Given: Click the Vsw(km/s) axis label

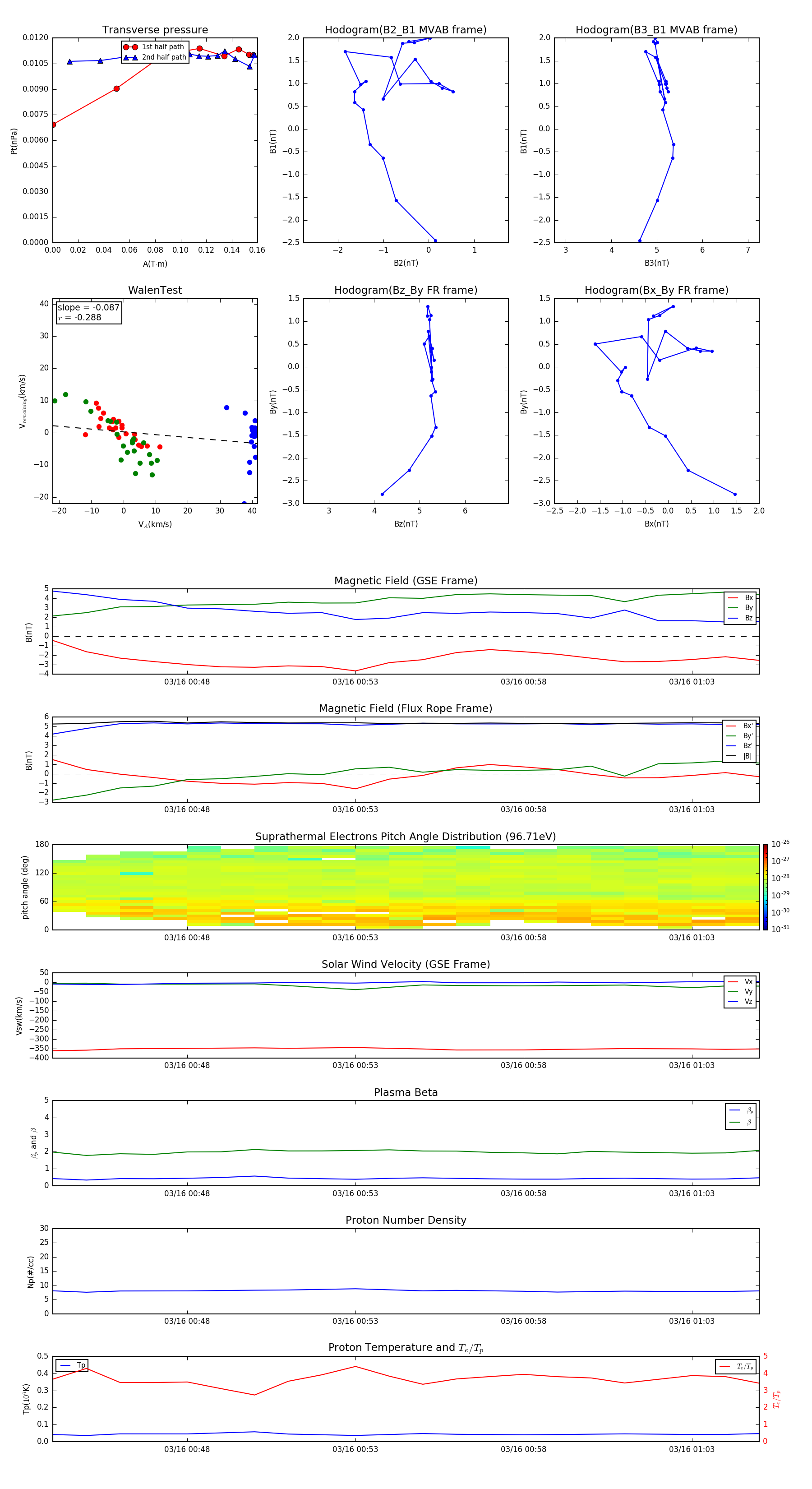Looking at the screenshot, I should click(20, 1016).
